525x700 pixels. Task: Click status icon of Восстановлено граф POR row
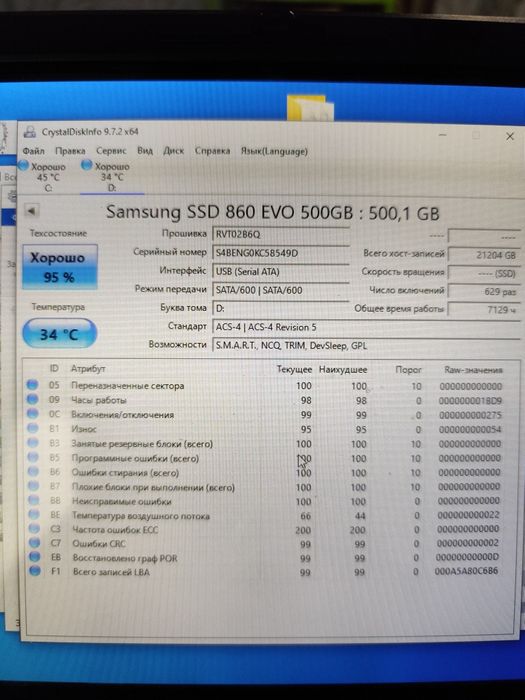pyautogui.click(x=35, y=557)
